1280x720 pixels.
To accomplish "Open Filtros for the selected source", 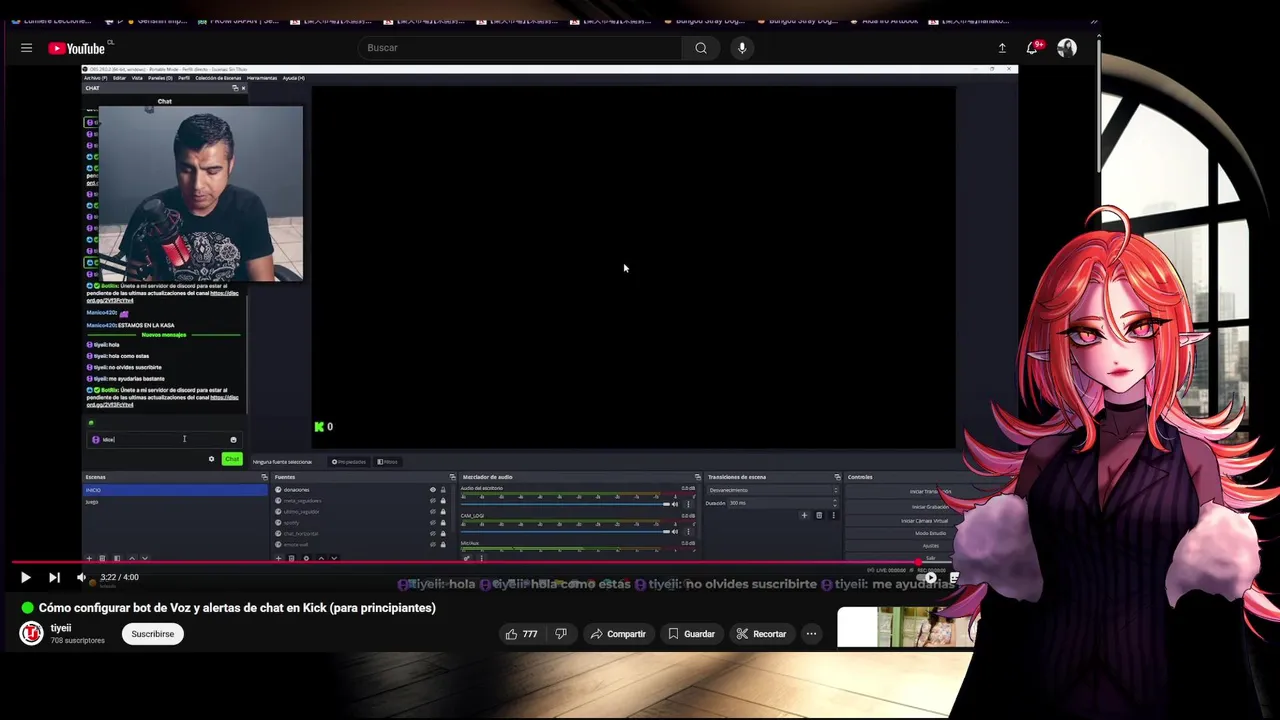I will point(387,462).
